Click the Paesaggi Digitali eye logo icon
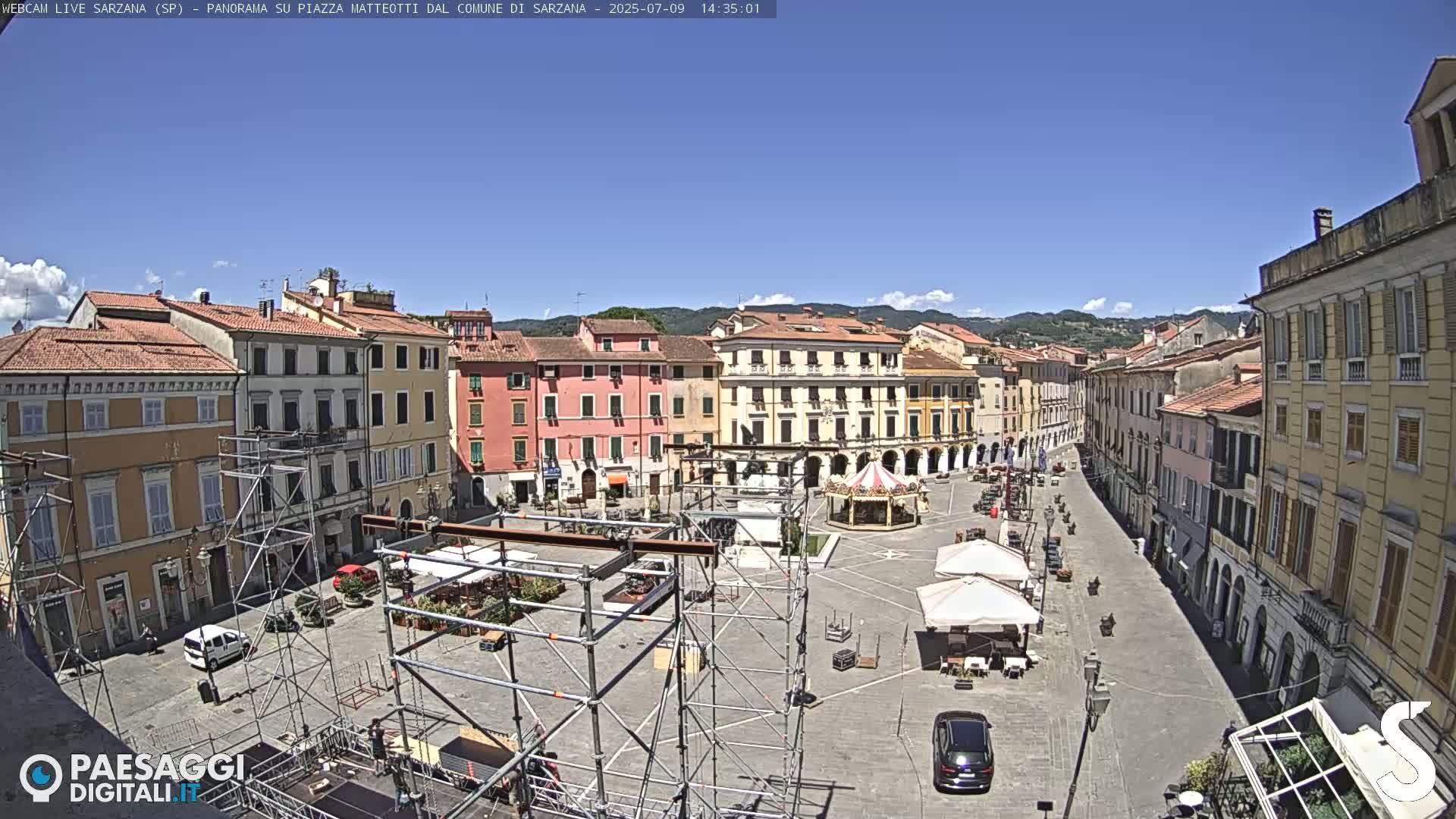This screenshot has height=819, width=1456. point(41,777)
